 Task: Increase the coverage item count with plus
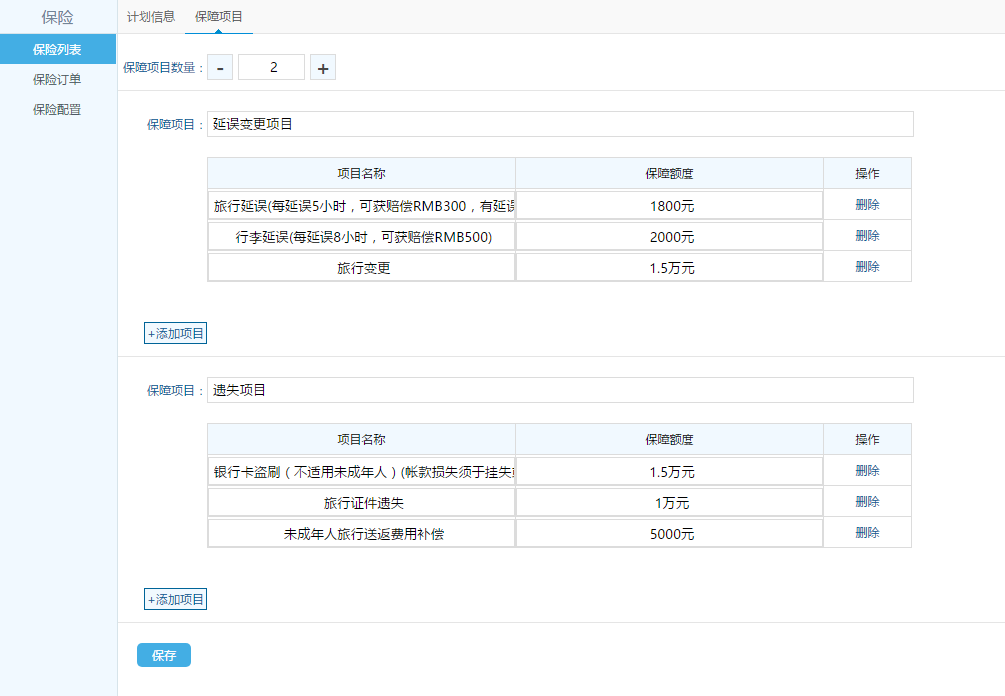click(322, 68)
